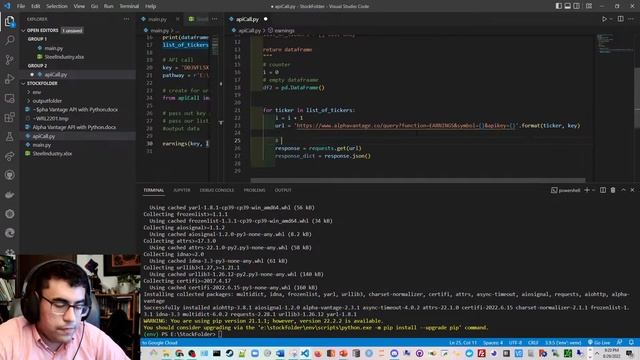Image resolution: width=640 pixels, height=360 pixels.
Task: Click the notifications bell in status bar
Action: coord(631,342)
